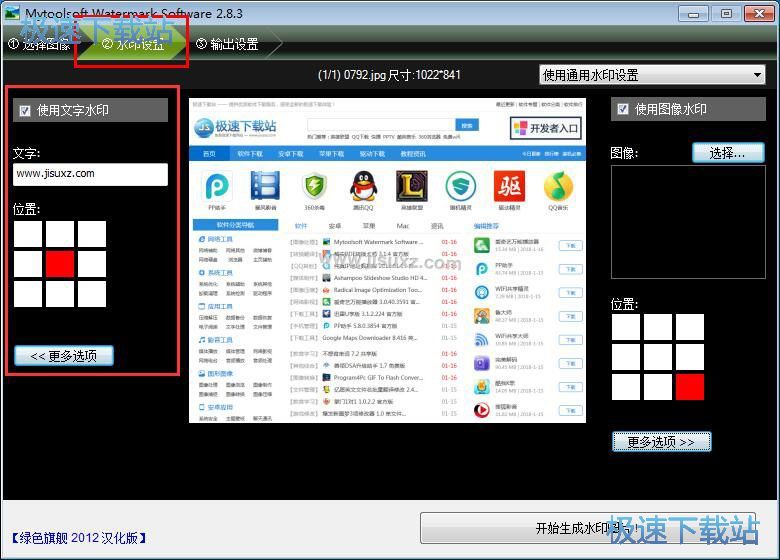Set text watermark position to bottom-center
Image resolution: width=780 pixels, height=560 pixels.
(60, 294)
